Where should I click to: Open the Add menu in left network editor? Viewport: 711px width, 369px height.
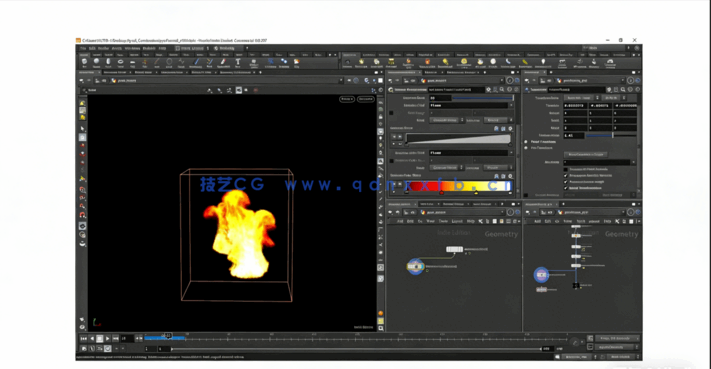399,221
